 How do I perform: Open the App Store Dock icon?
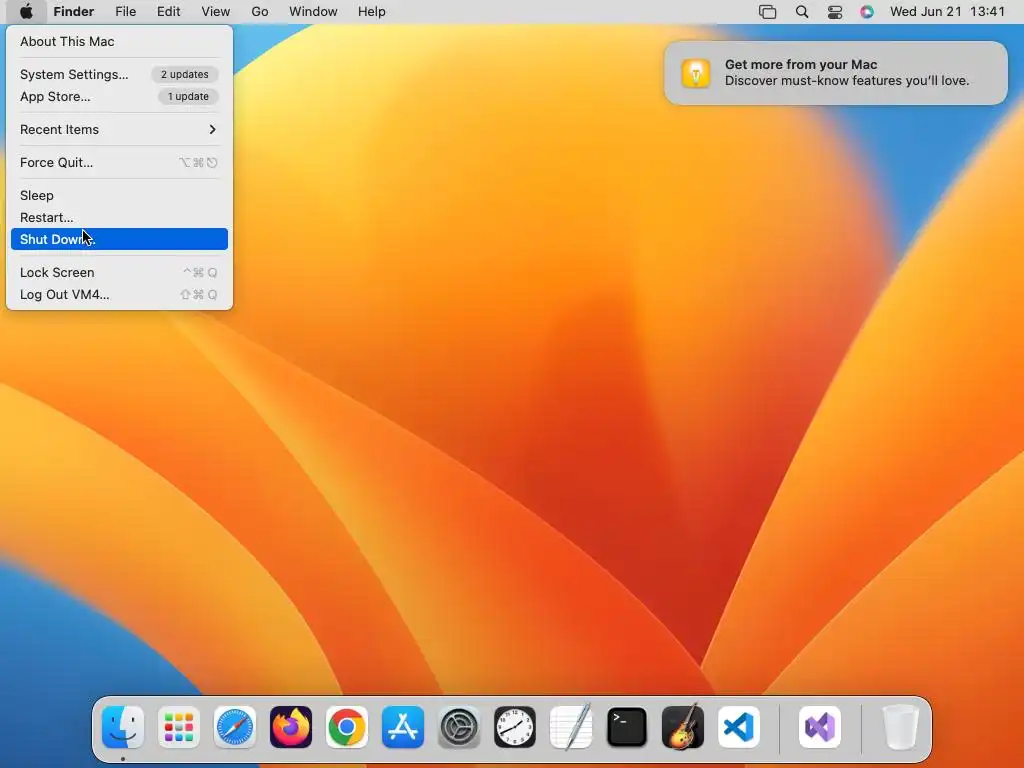[403, 727]
